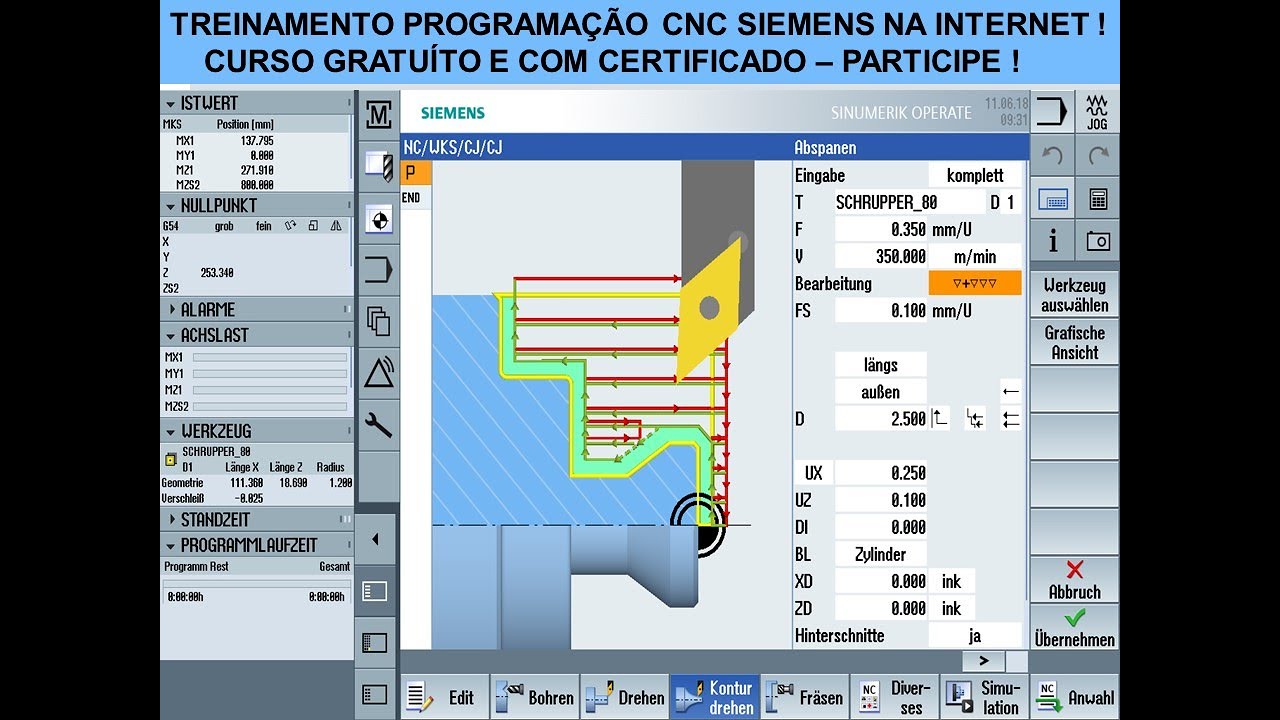Start Simulation softkey
The image size is (1280, 720).
tap(984, 697)
